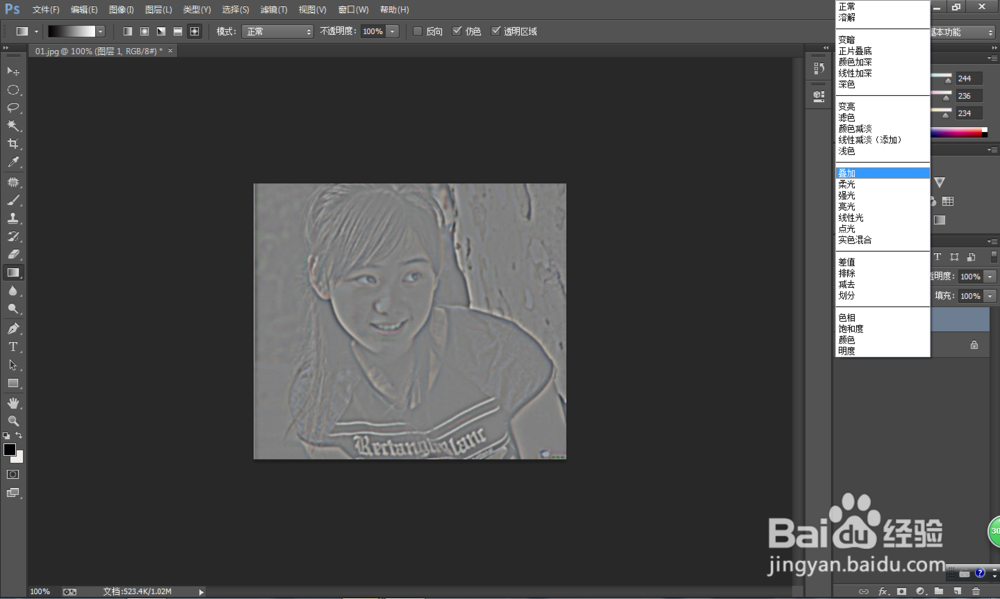
Task: Select the Clone Stamp tool
Action: click(x=13, y=218)
